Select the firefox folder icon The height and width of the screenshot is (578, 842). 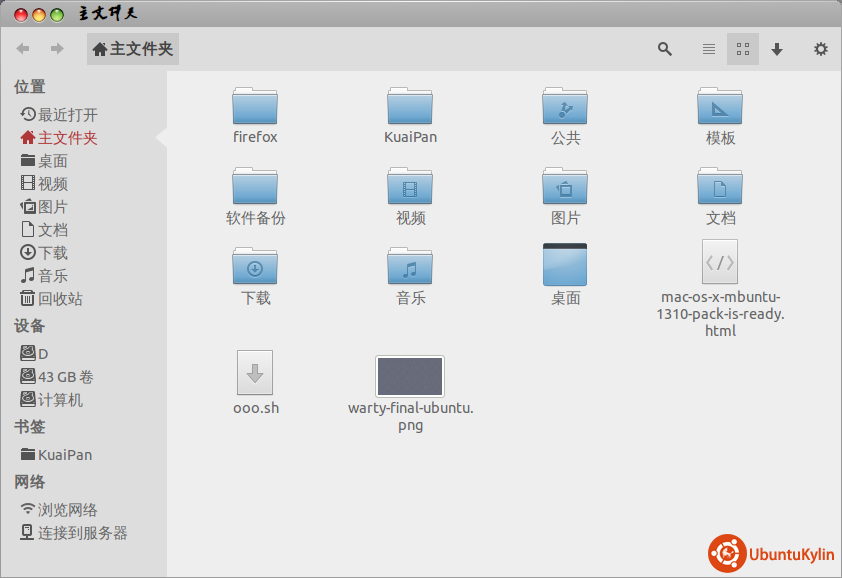pyautogui.click(x=255, y=106)
